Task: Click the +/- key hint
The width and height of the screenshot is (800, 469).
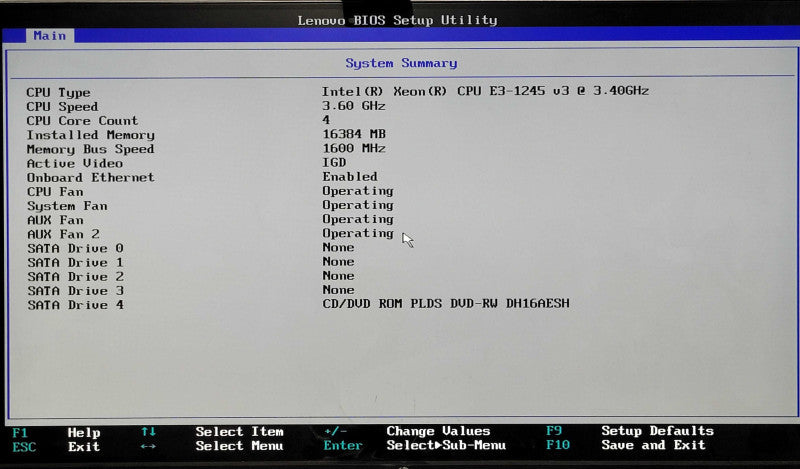Action: [335, 431]
